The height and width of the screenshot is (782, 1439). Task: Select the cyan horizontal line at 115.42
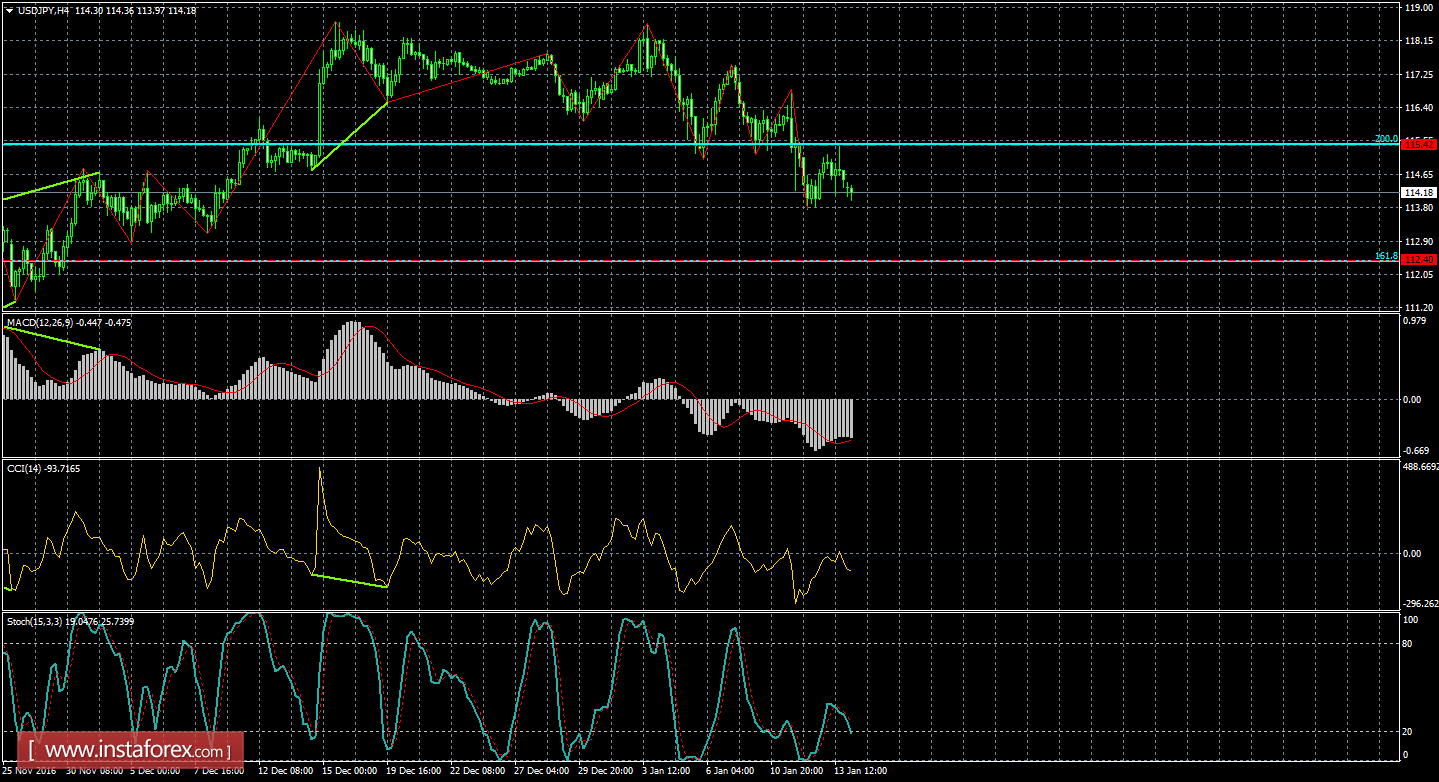(700, 144)
